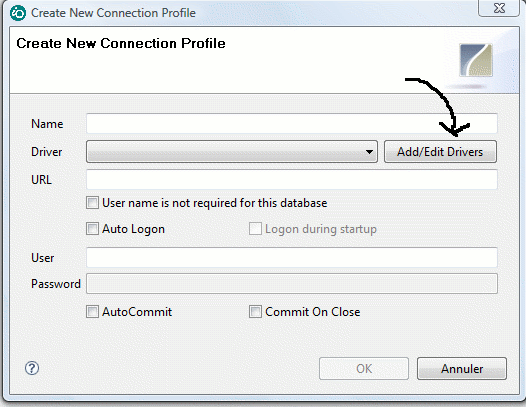The image size is (526, 407).
Task: Close the dialog with the X button
Action: (499, 8)
